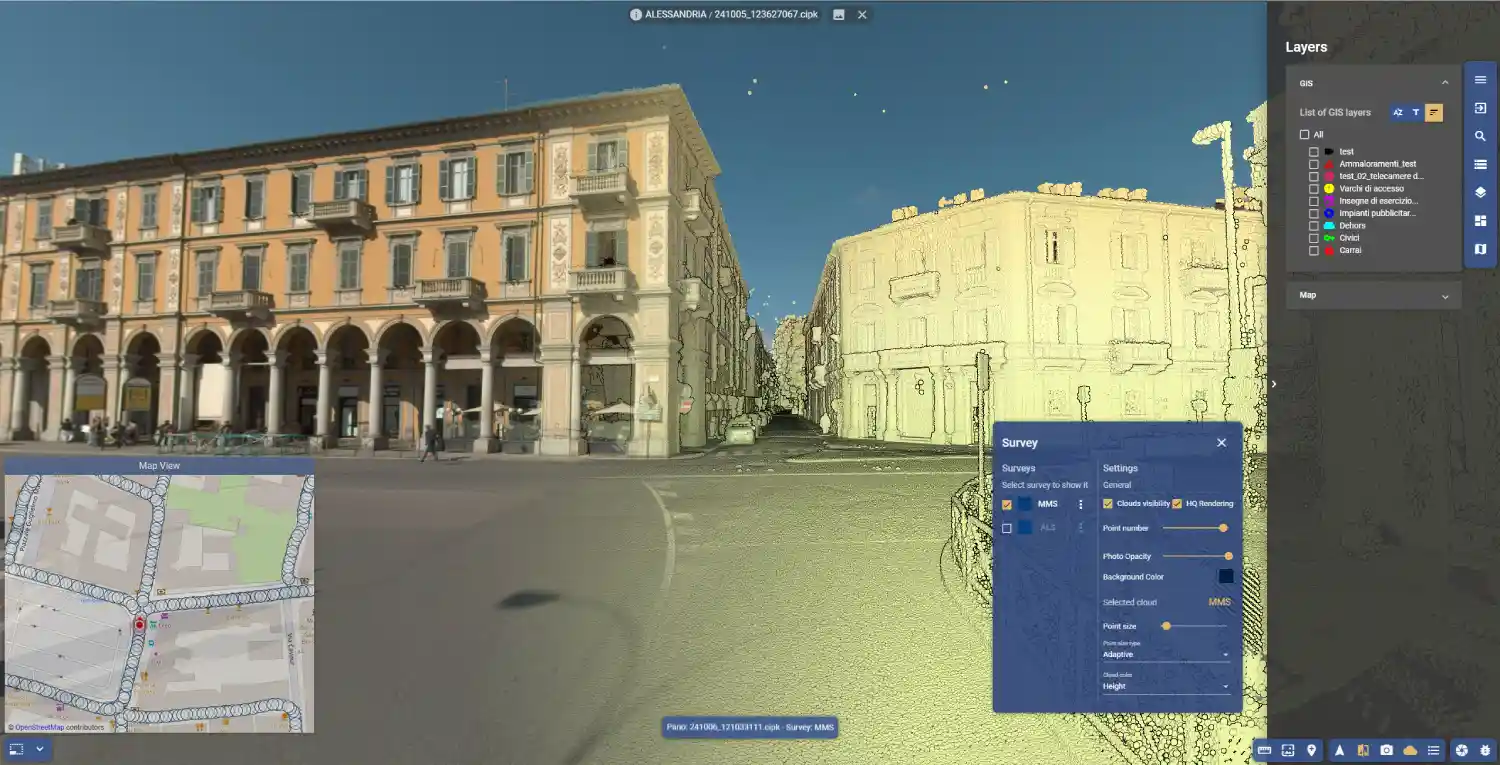Viewport: 1500px width, 765px height.
Task: Sort GIS layers alphabetically with AZ button
Action: [1398, 113]
